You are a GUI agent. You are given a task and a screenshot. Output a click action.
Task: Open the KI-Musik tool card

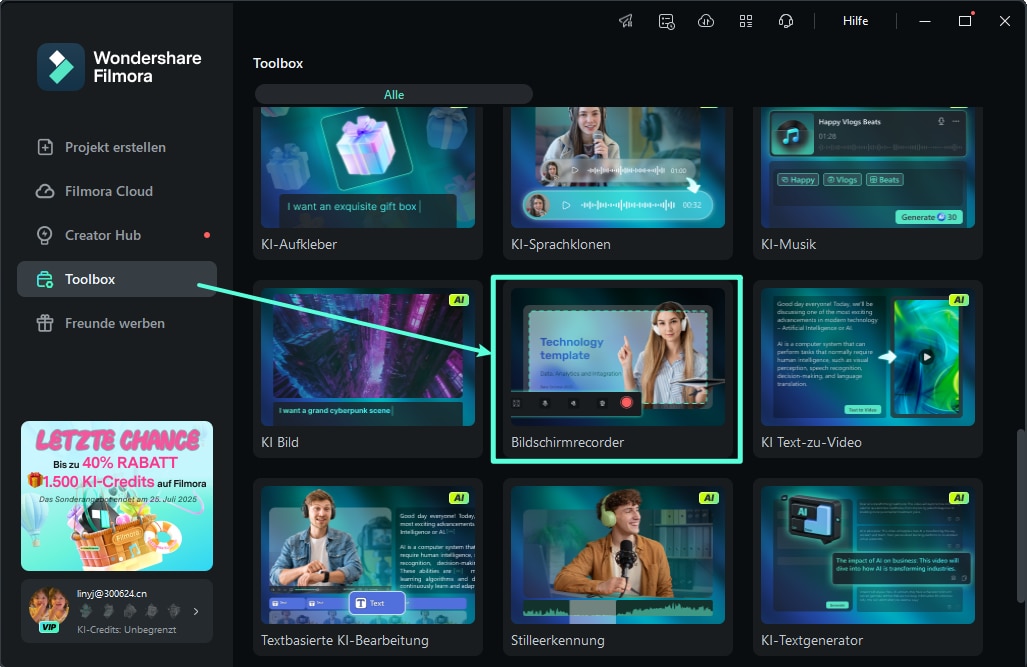868,183
